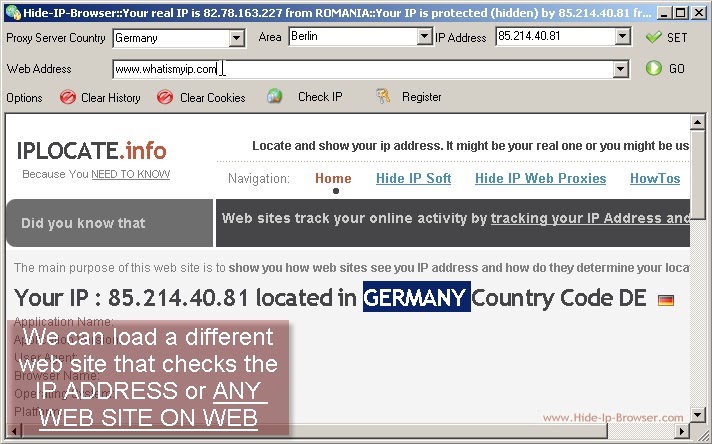Click the Check IP globe icon
The image size is (712, 444).
tap(274, 96)
